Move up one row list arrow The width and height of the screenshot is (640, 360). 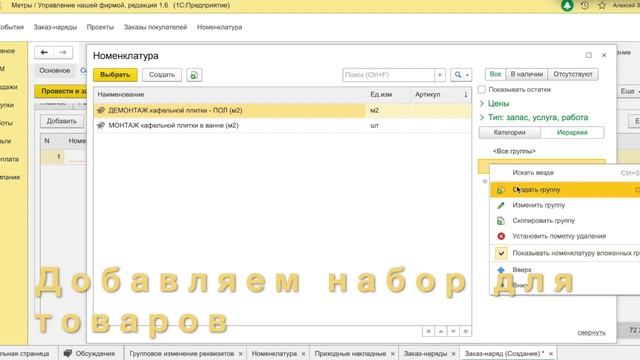[x=441, y=331]
